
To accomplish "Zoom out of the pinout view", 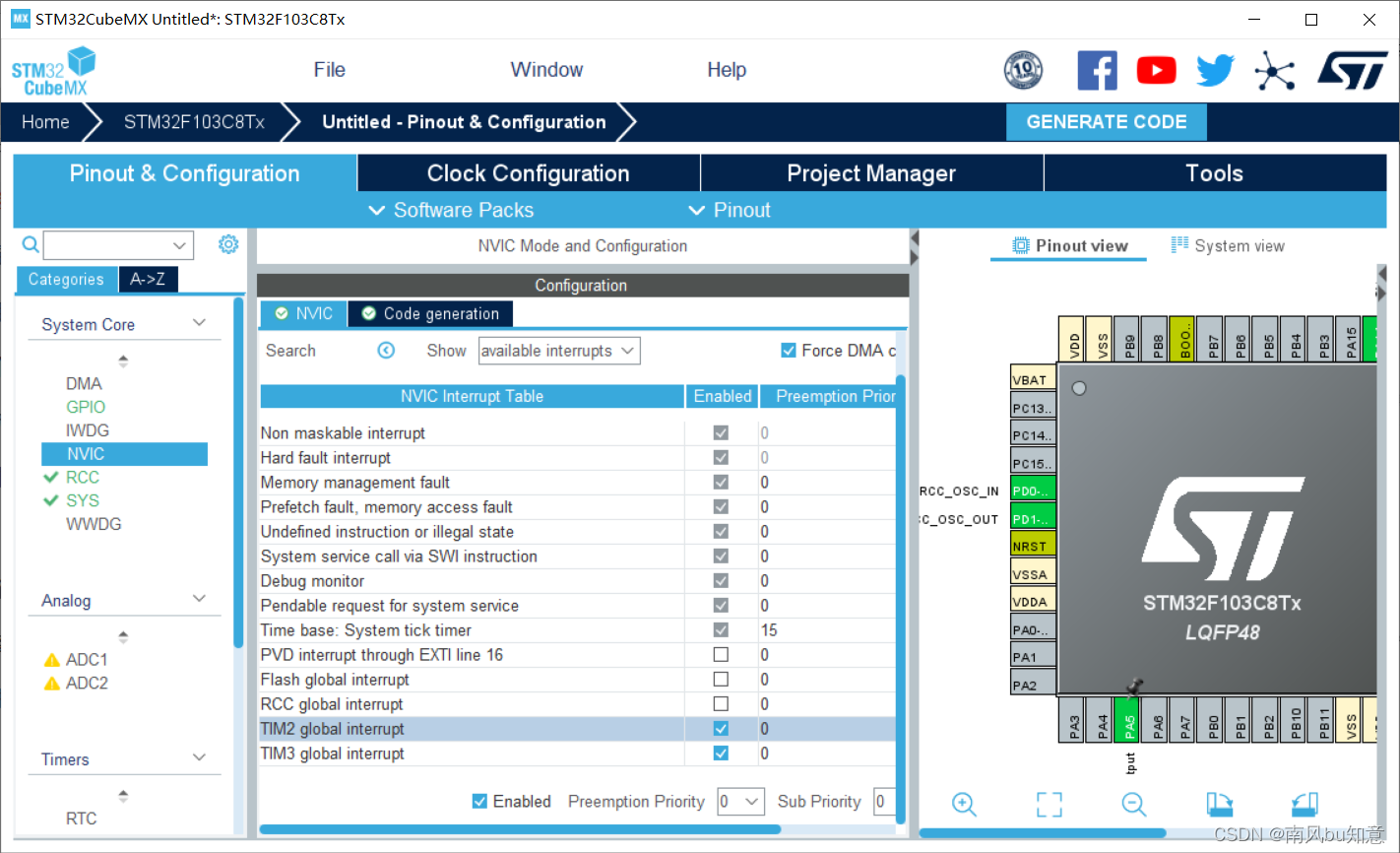I will (x=1134, y=805).
